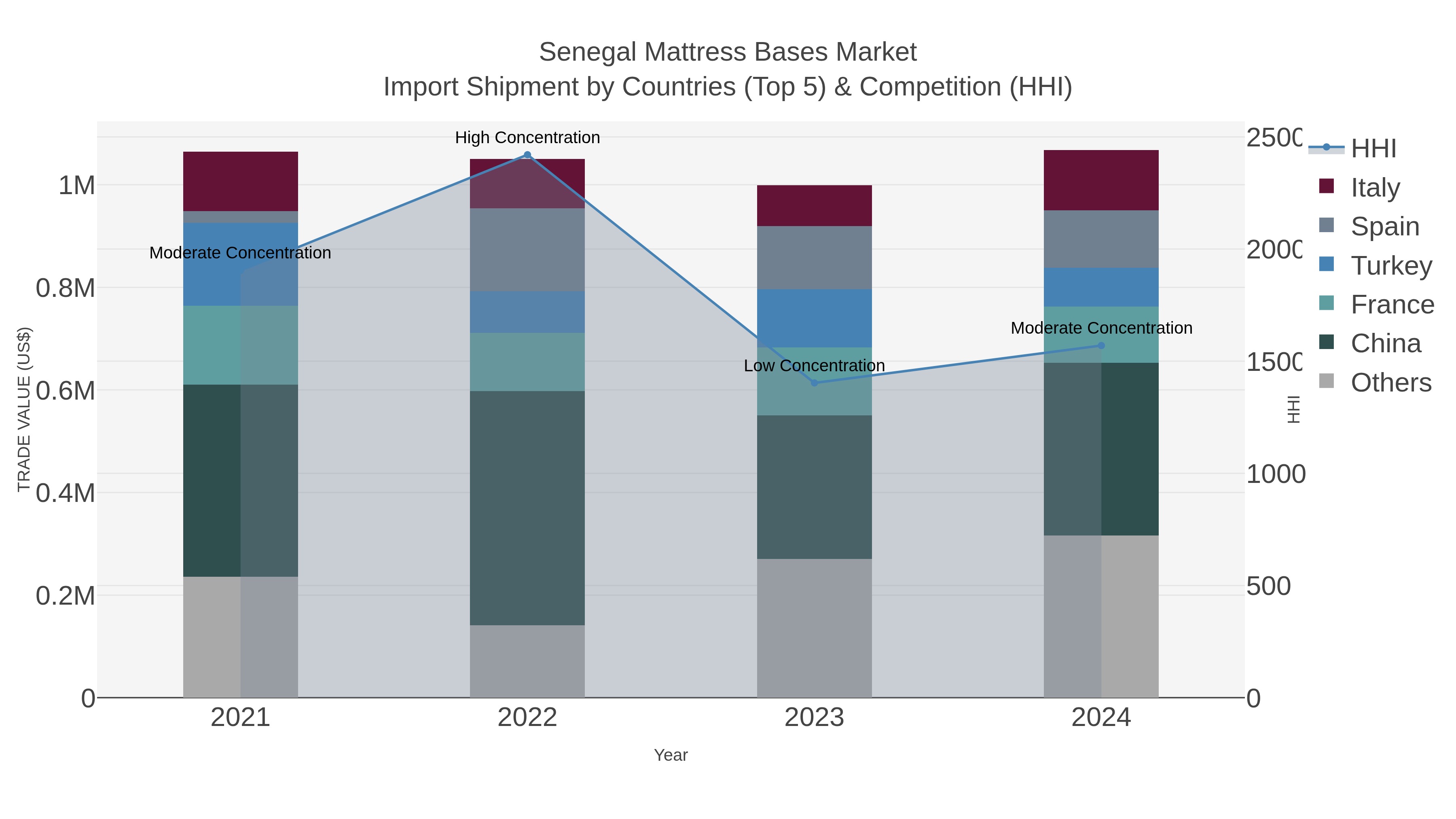Click the 2022 x-axis label
Screen dimensions: 1456x819
click(527, 718)
